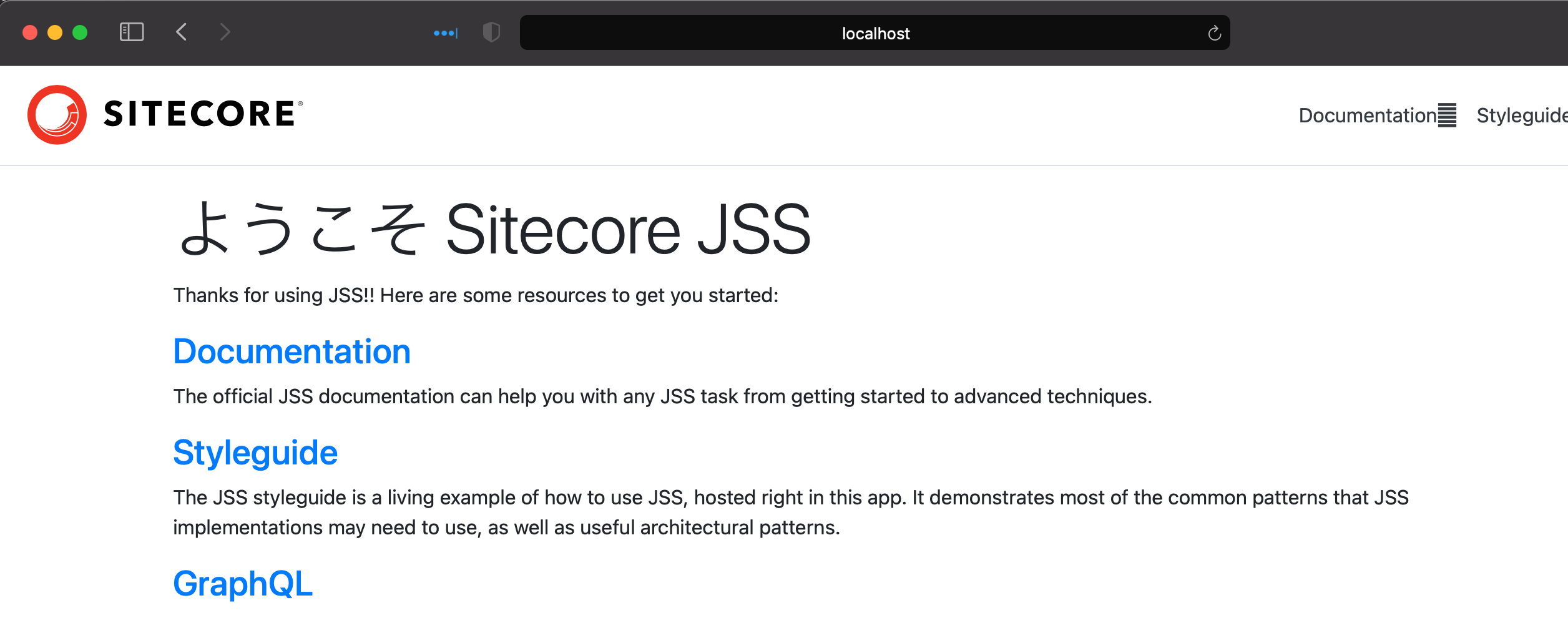Open the password manager dots icon
Image resolution: width=1568 pixels, height=618 pixels.
coord(446,33)
